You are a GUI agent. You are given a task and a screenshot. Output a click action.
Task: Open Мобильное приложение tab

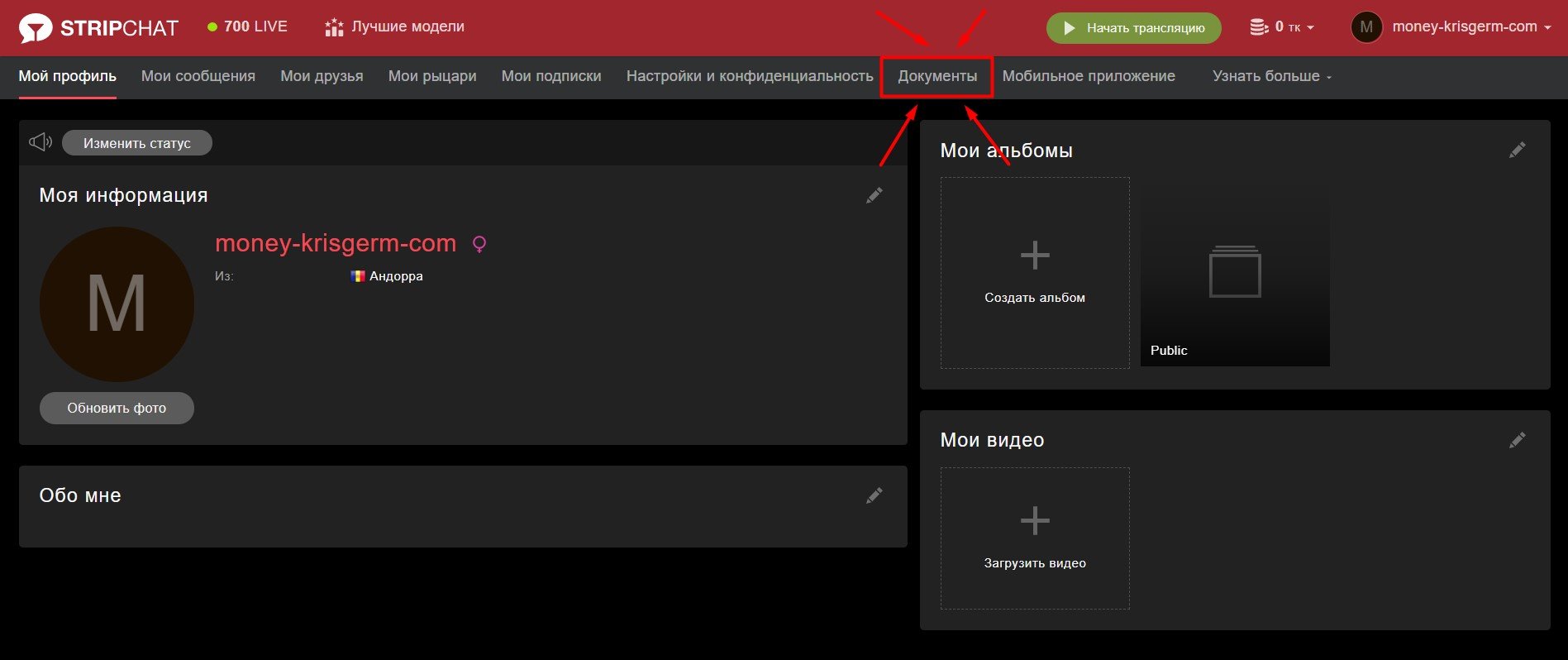point(1089,76)
